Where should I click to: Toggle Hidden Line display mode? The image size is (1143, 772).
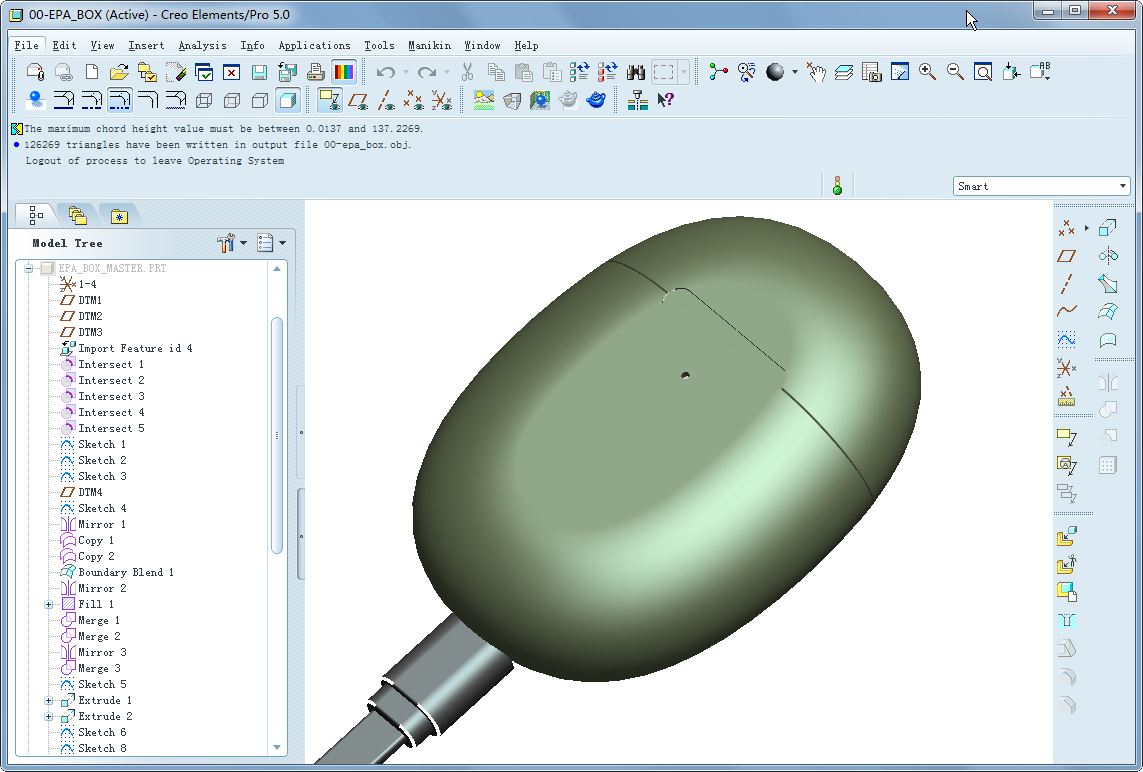232,100
